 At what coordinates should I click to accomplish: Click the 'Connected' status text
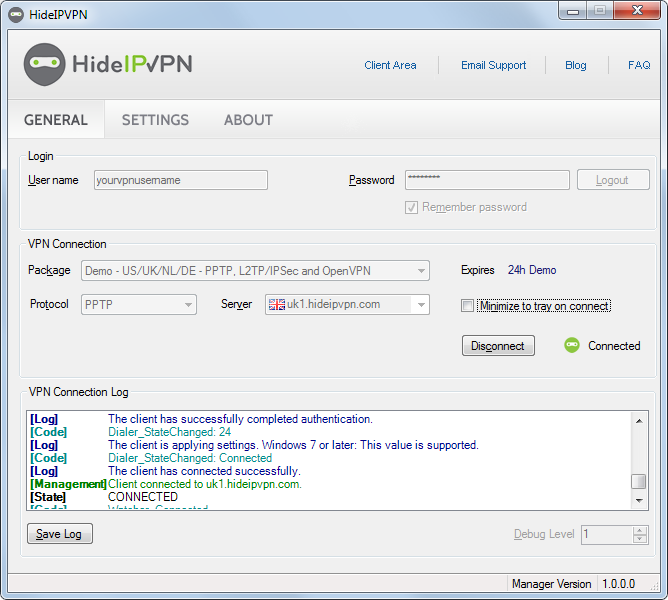click(x=614, y=346)
